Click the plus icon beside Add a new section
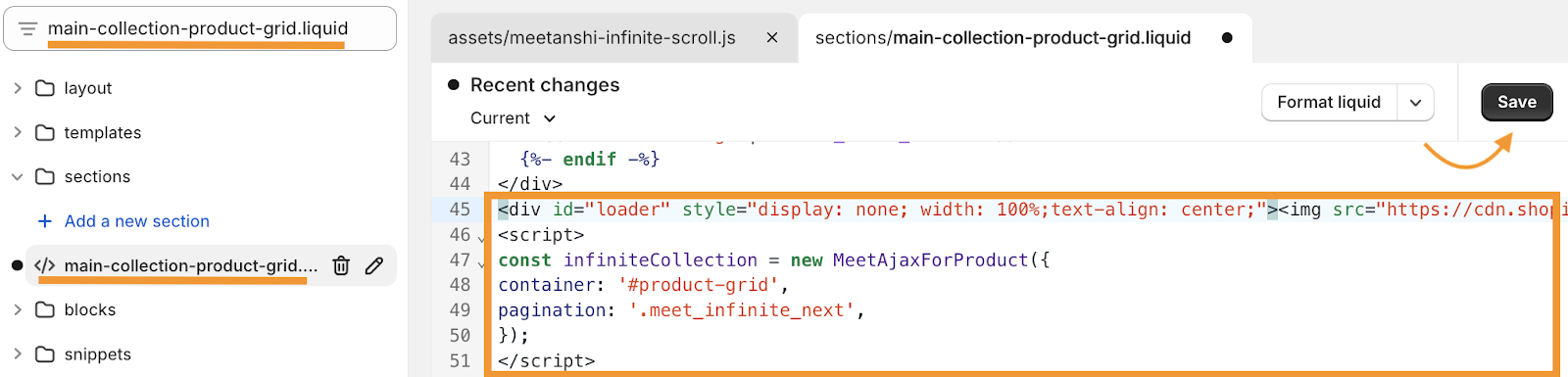The height and width of the screenshot is (377, 1568). (x=44, y=221)
